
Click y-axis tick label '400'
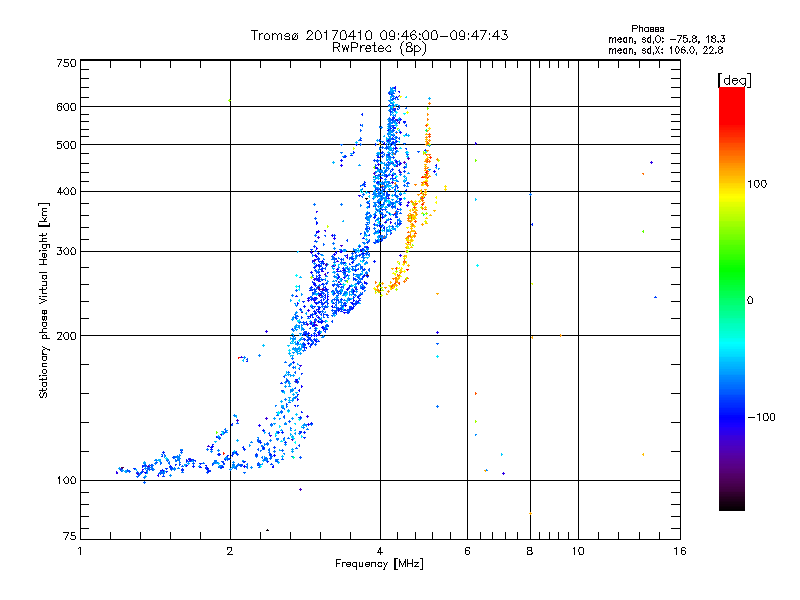click(66, 192)
